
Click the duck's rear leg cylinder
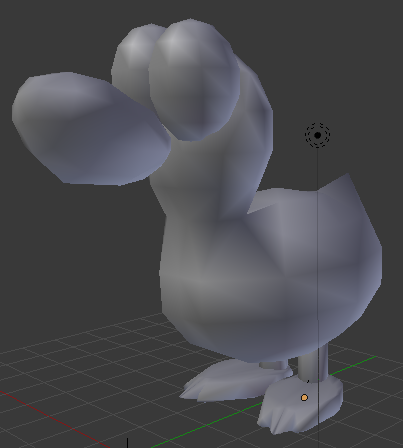tap(273, 365)
